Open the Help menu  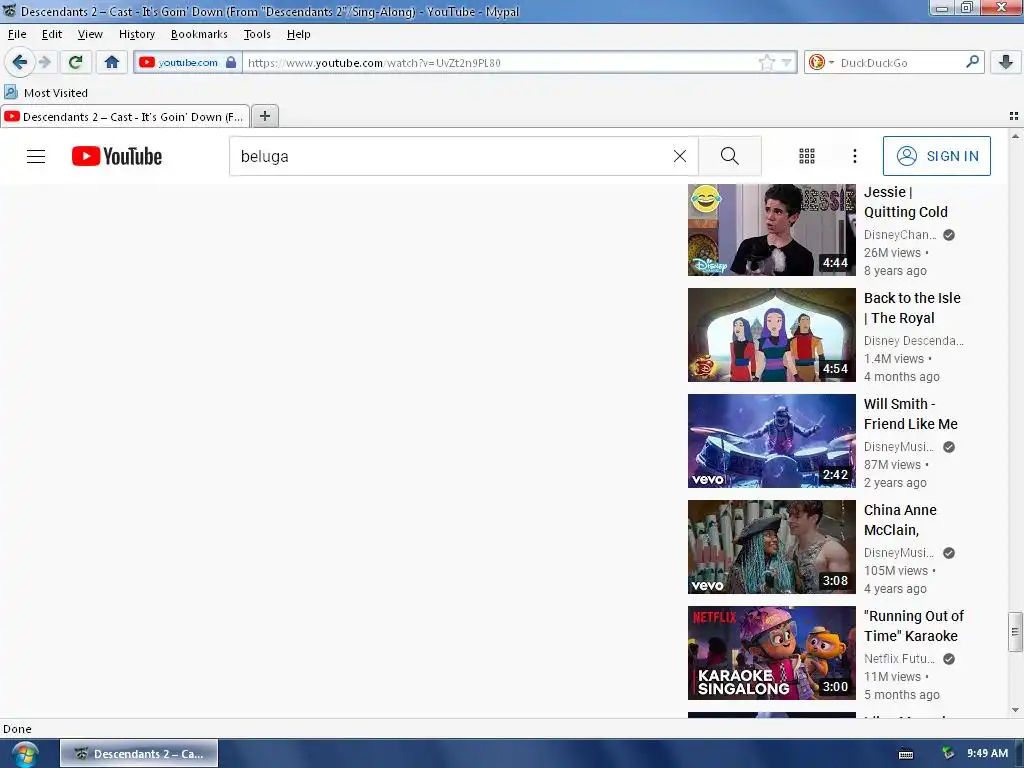pos(298,34)
